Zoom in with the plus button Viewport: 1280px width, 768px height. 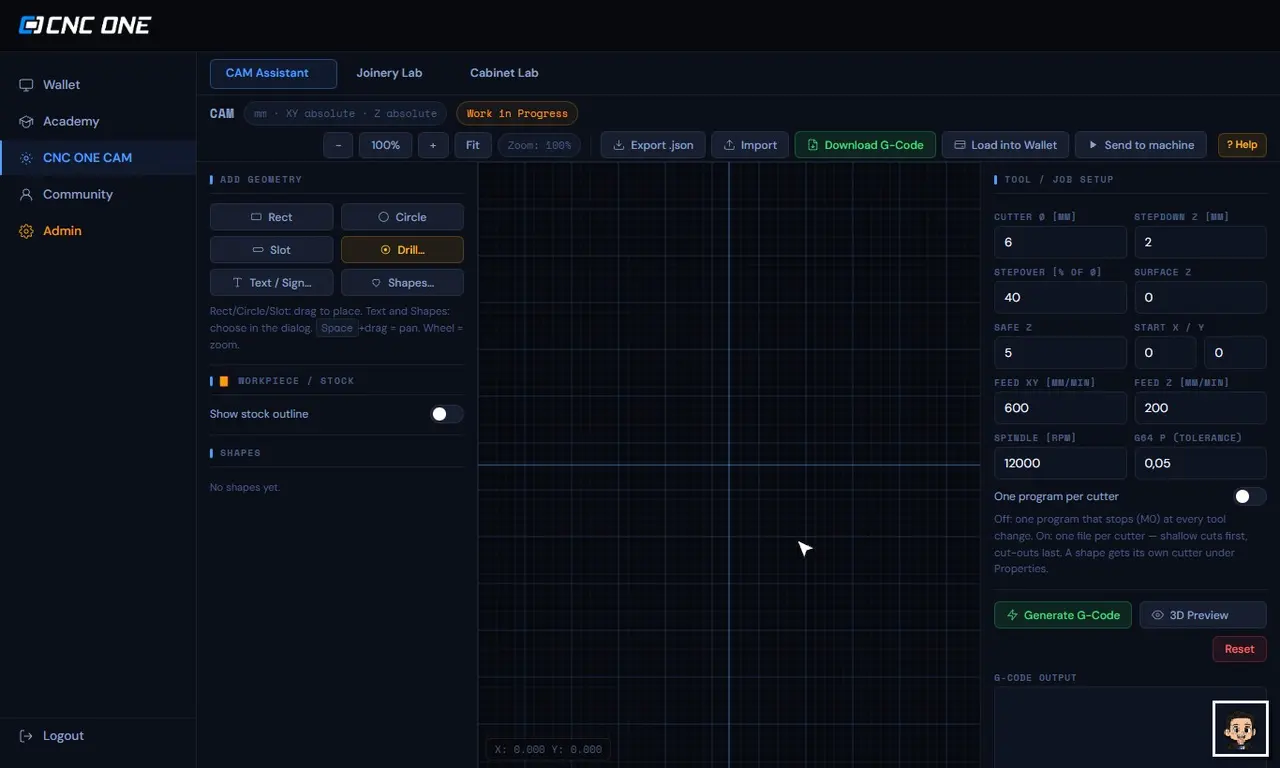[x=433, y=145]
